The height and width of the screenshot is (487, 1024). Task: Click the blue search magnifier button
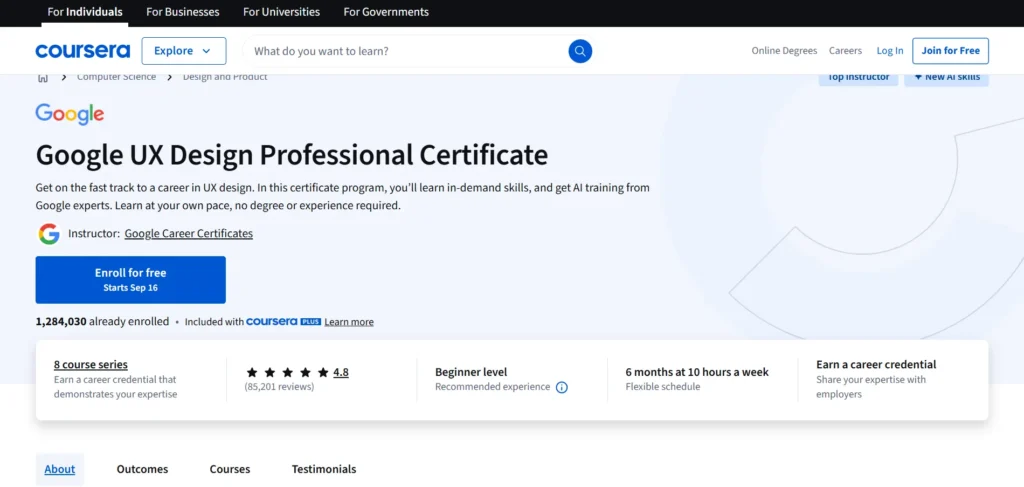pyautogui.click(x=580, y=51)
